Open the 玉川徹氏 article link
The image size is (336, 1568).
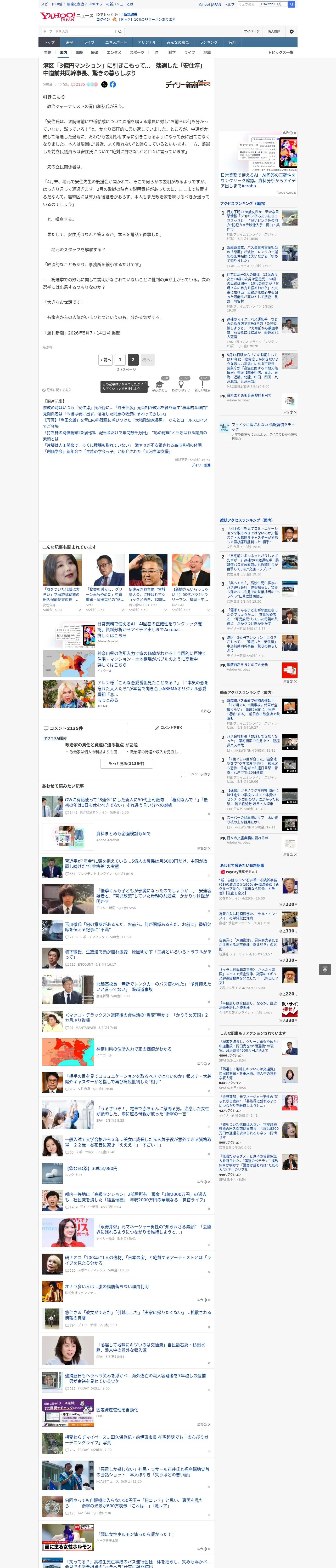138,927
